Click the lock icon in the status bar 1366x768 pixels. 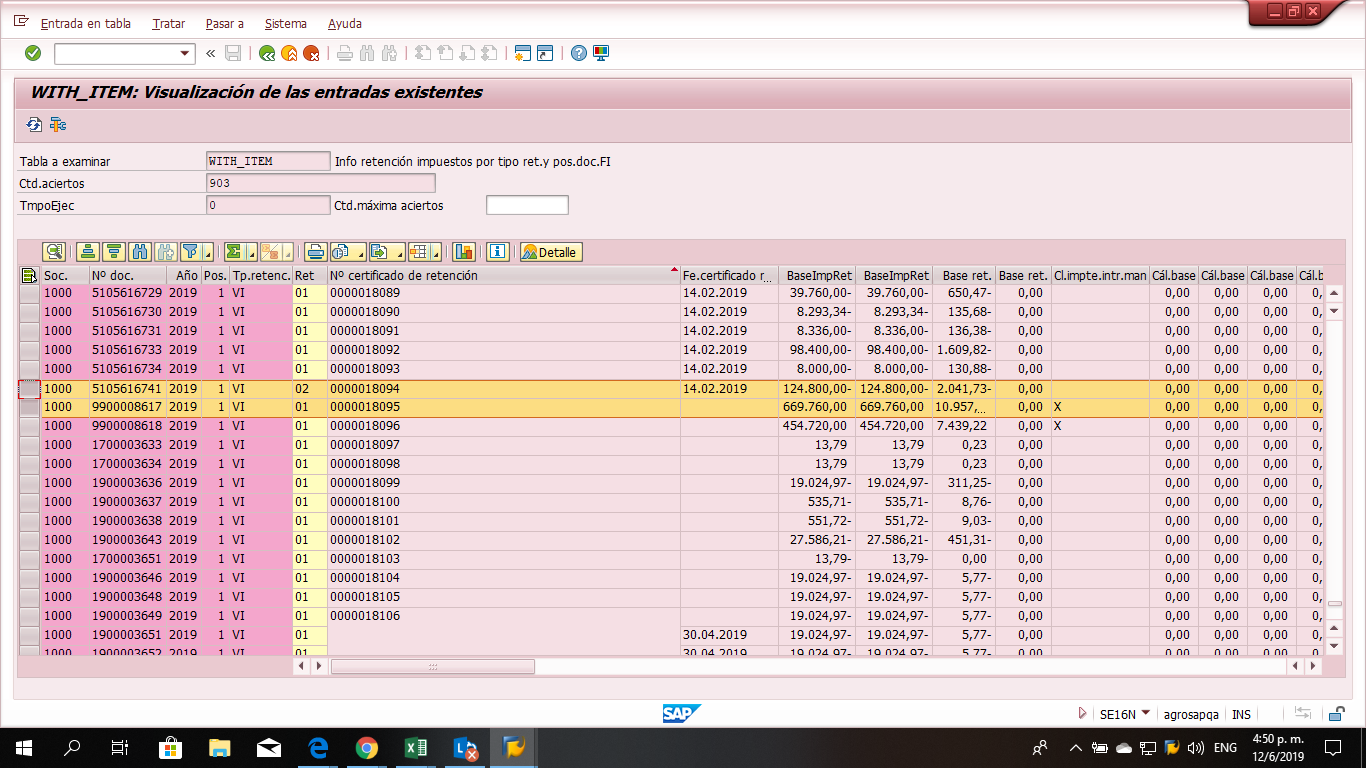pyautogui.click(x=1336, y=714)
